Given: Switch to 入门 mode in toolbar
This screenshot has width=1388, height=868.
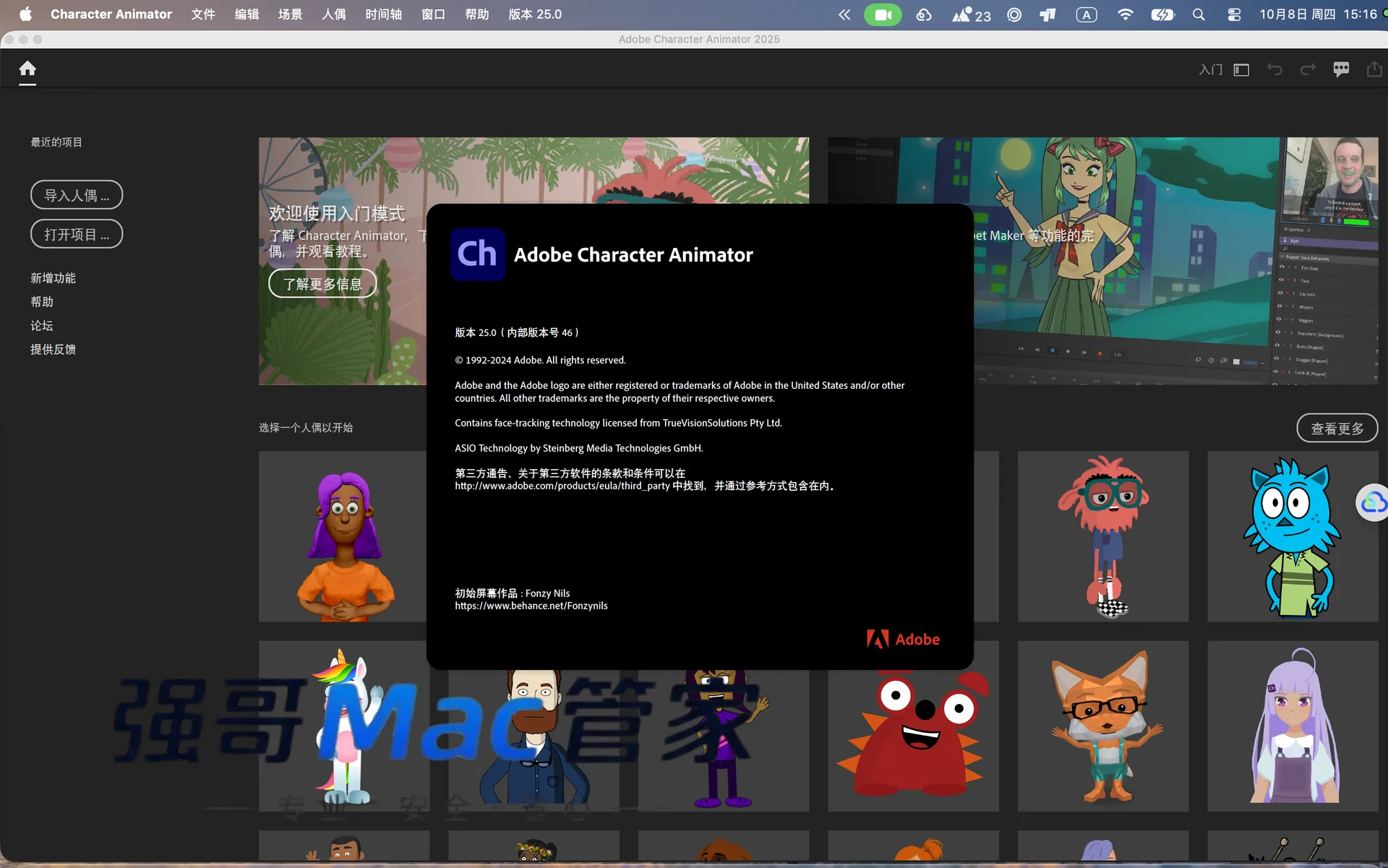Looking at the screenshot, I should click(x=1210, y=69).
